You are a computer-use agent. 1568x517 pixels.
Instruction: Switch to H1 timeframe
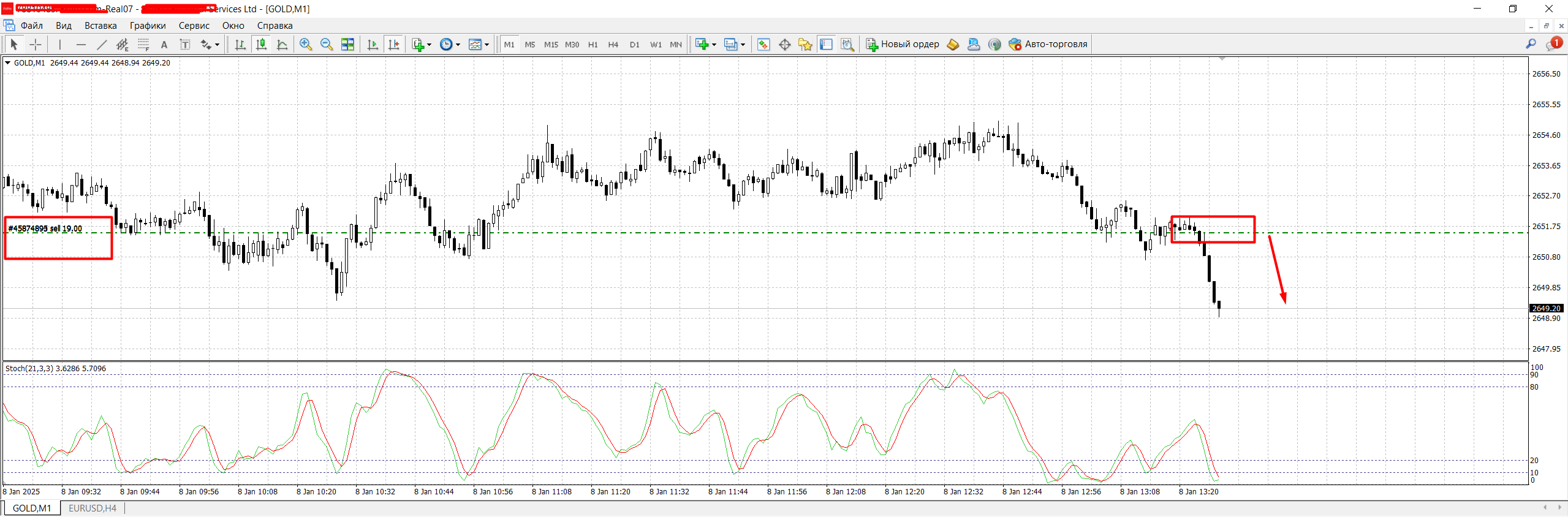(x=593, y=44)
